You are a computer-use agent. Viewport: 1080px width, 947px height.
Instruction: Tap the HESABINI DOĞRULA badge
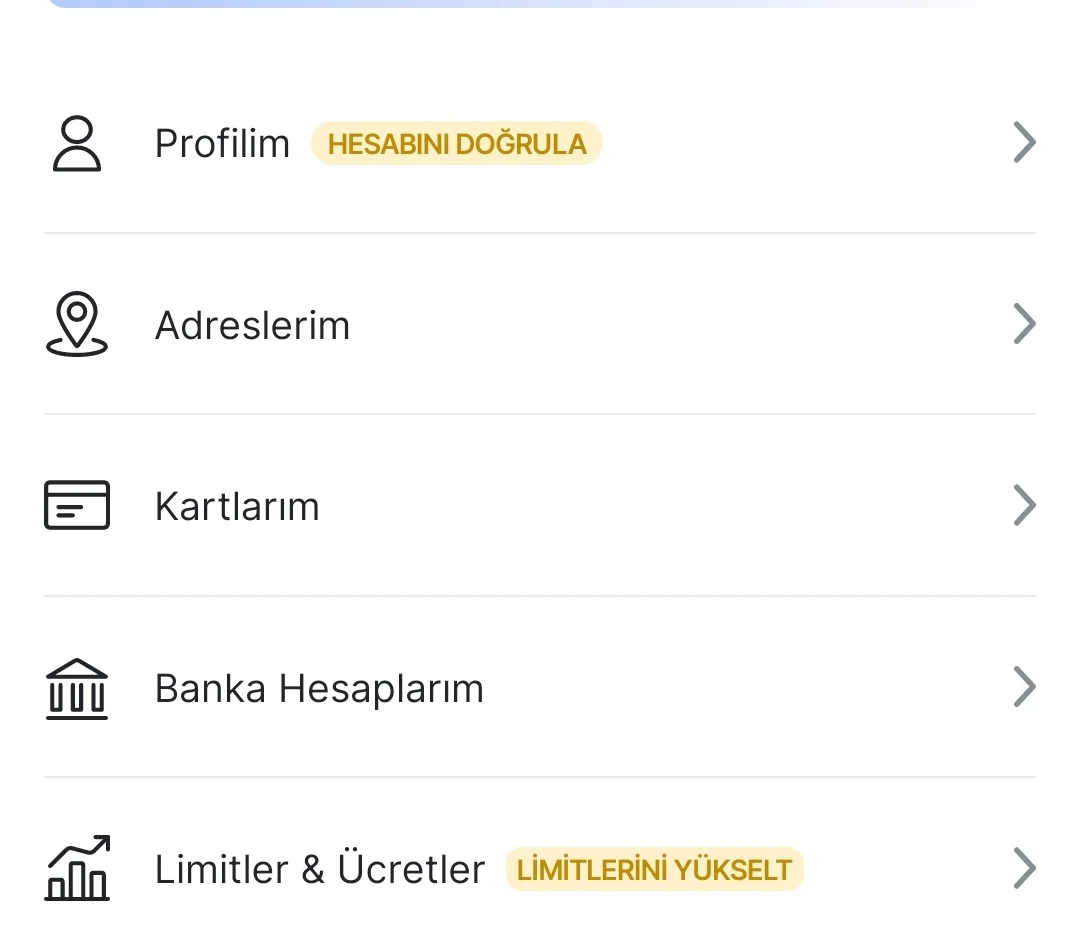pos(456,144)
